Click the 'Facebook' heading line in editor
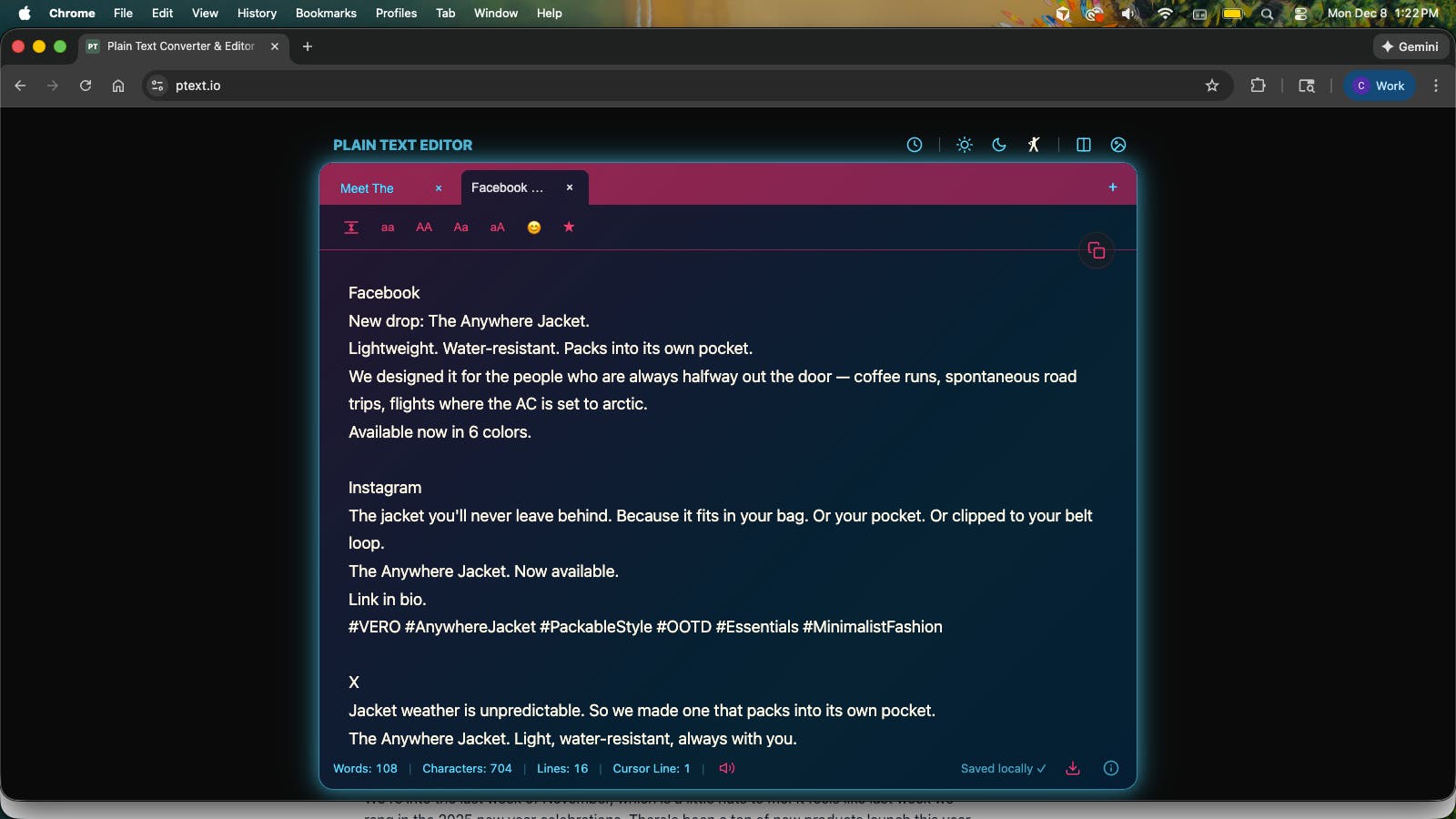The height and width of the screenshot is (819, 1456). pyautogui.click(x=384, y=293)
